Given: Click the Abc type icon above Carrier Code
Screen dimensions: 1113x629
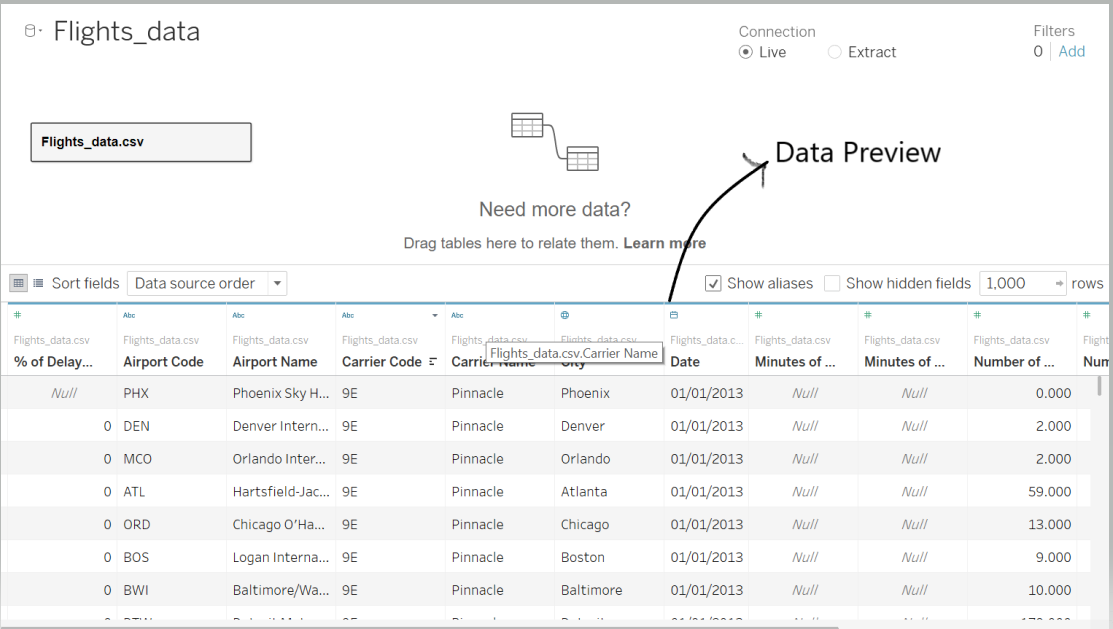Looking at the screenshot, I should pyautogui.click(x=348, y=314).
